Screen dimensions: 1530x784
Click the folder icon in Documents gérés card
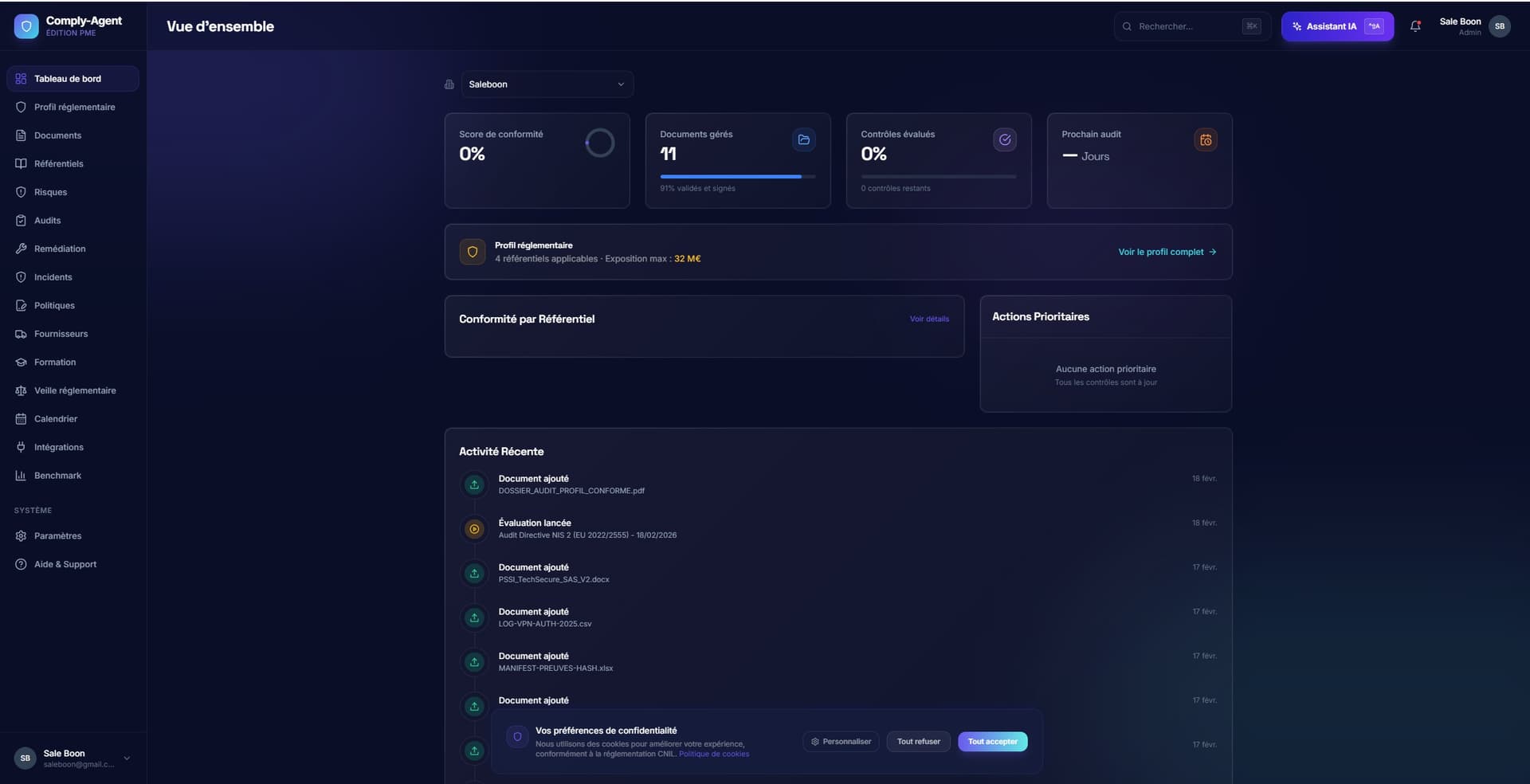(x=804, y=140)
